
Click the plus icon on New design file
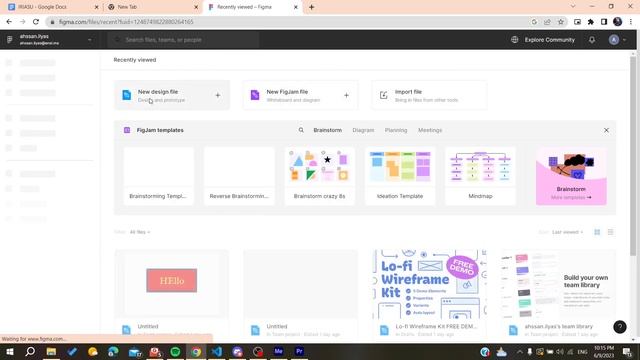tap(218, 95)
